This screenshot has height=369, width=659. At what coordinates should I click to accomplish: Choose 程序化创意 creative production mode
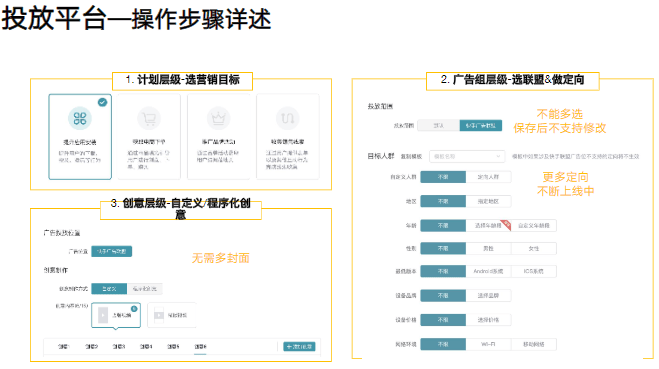[x=145, y=289]
